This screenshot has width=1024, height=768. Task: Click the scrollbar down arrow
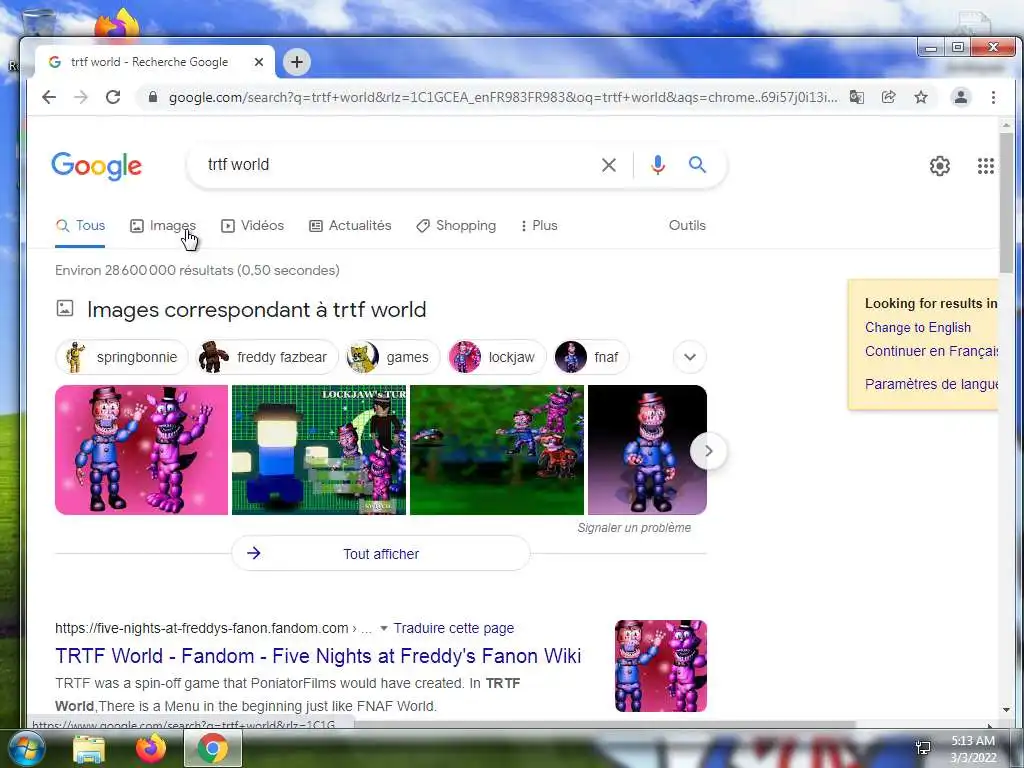1006,710
